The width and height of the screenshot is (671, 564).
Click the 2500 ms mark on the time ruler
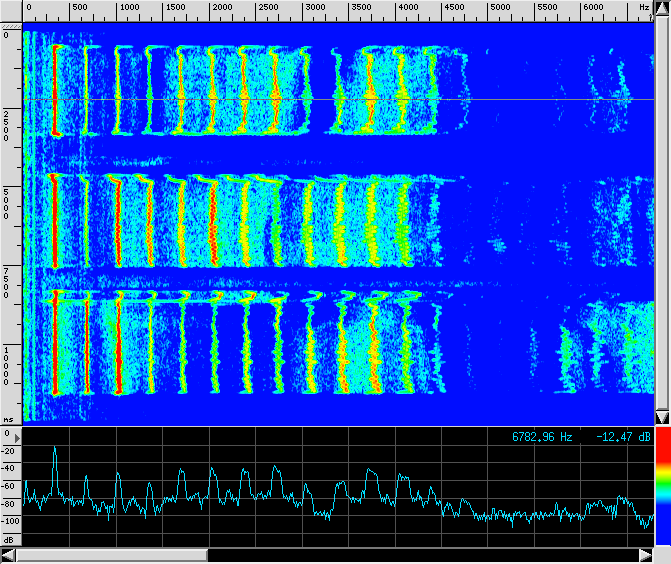pyautogui.click(x=8, y=127)
